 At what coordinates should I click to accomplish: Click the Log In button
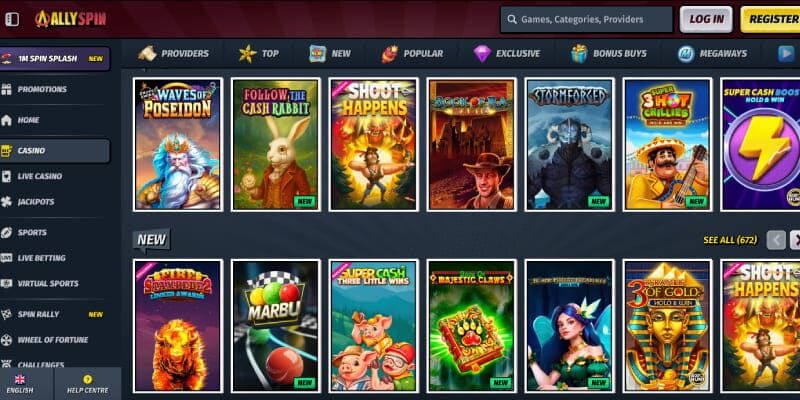pos(706,19)
